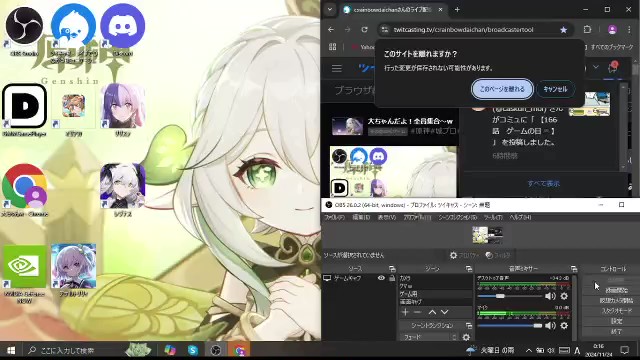Viewport: 640px width, 360px height.
Task: Adjust the desktop audio volume slider
Action: point(510,296)
